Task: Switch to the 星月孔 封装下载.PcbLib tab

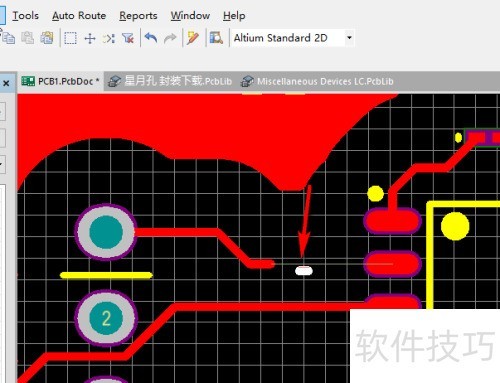Action: (x=170, y=81)
